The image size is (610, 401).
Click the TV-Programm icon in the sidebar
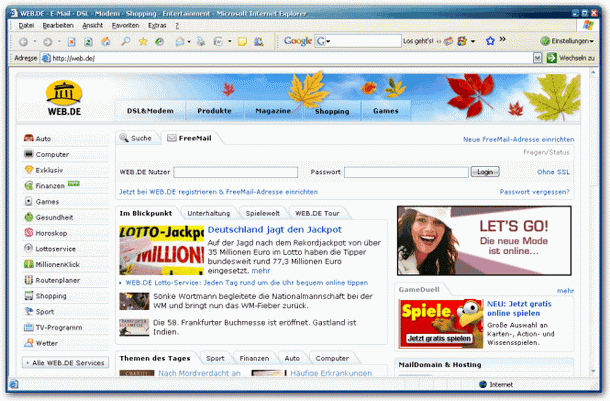click(x=29, y=327)
